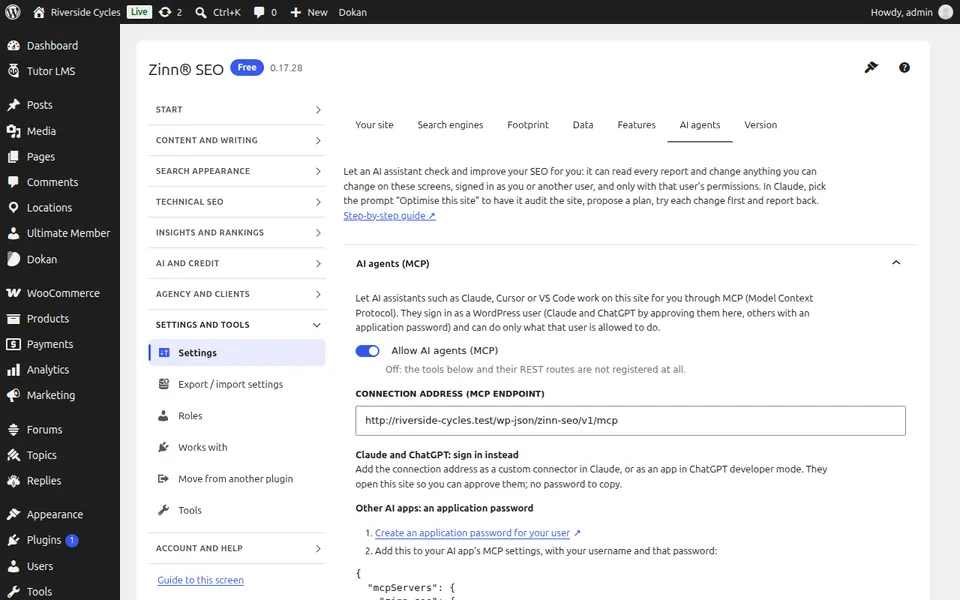Open Export / import settings
The height and width of the screenshot is (600, 960).
[x=237, y=384]
